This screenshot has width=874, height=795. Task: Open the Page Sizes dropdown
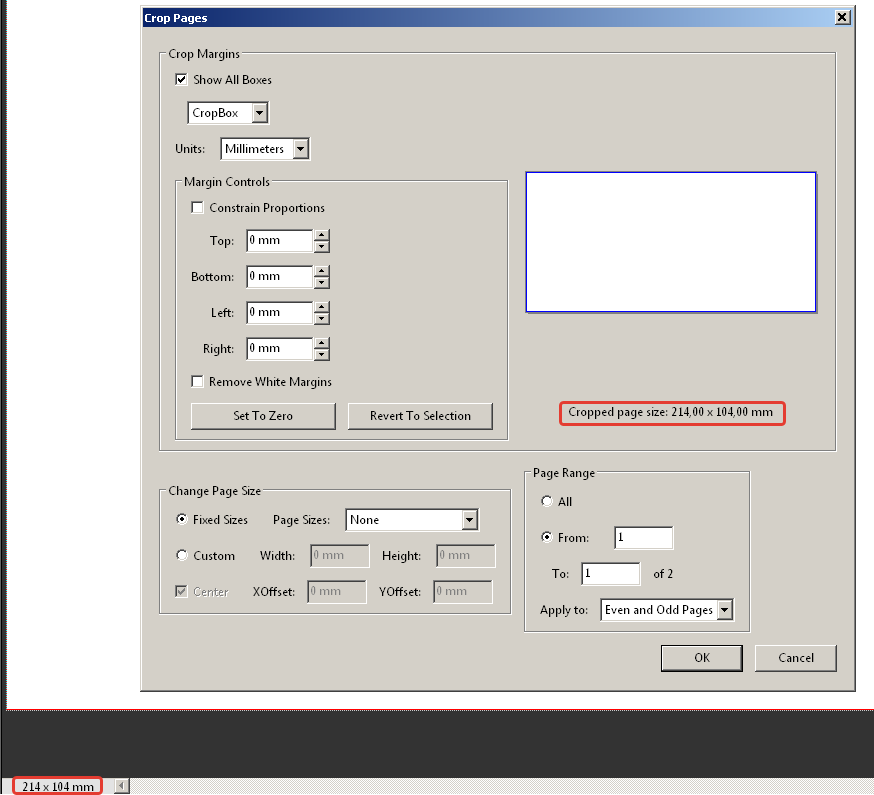coord(412,520)
